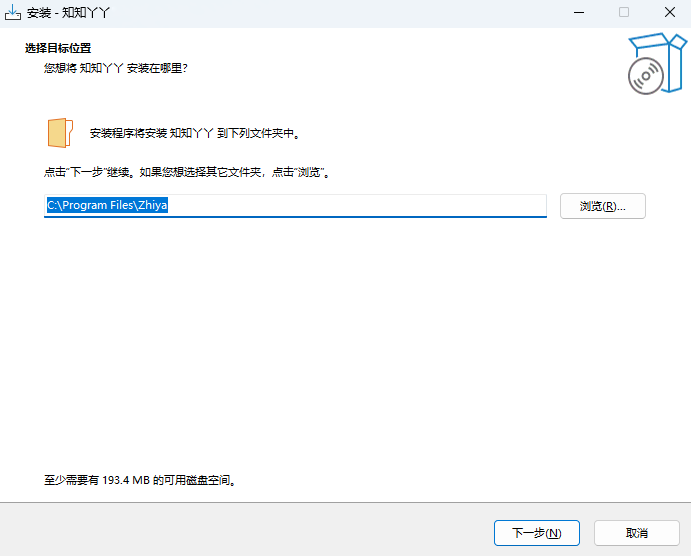Click the yellow folder icon
This screenshot has width=691, height=556.
pyautogui.click(x=60, y=132)
